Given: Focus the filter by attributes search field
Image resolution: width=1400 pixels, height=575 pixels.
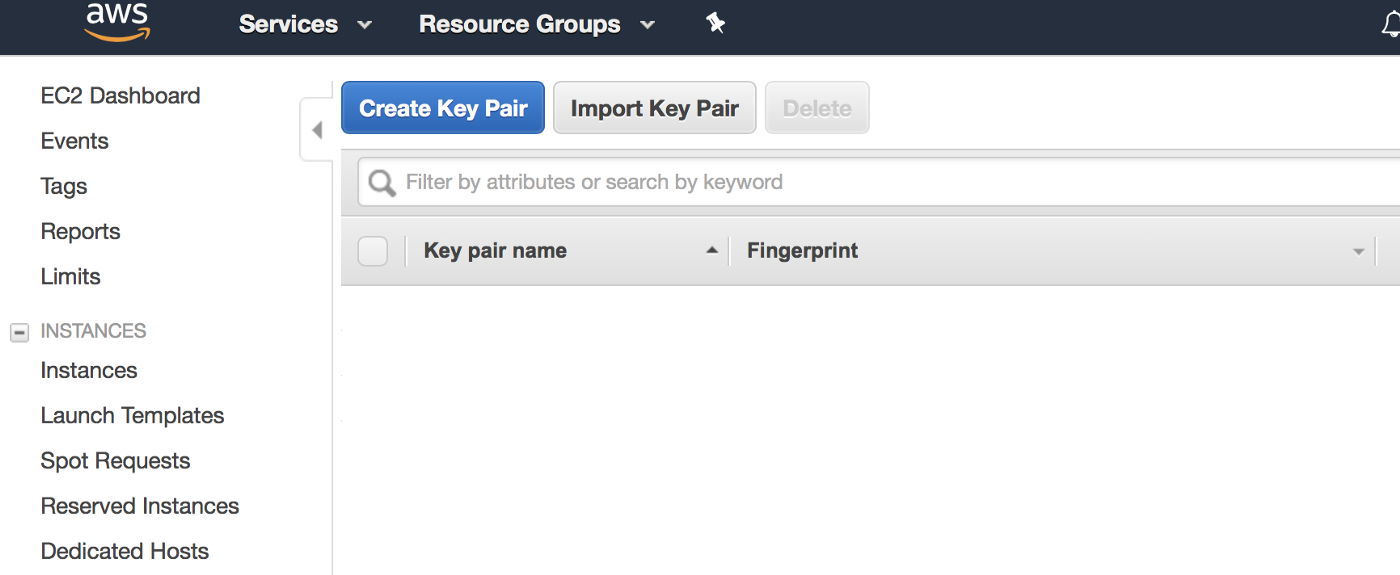Looking at the screenshot, I should (880, 182).
